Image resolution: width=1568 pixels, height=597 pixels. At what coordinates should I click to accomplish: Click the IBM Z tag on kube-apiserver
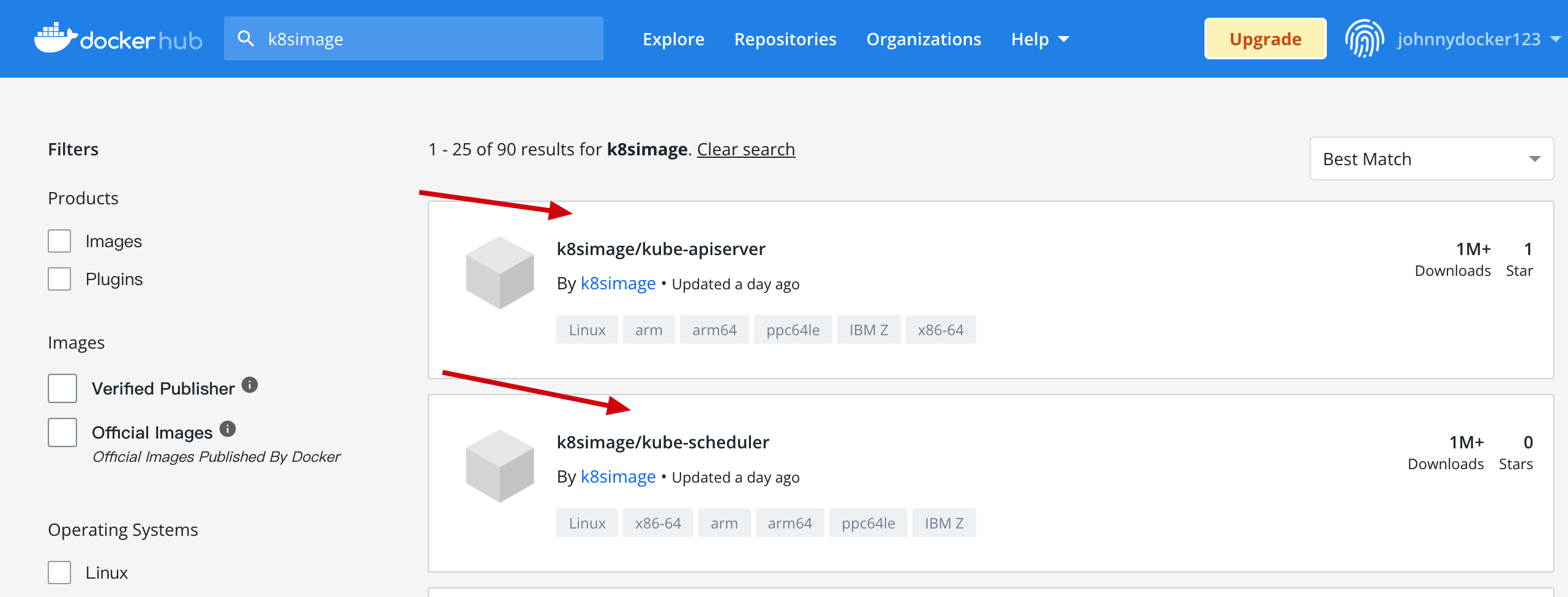click(x=868, y=330)
